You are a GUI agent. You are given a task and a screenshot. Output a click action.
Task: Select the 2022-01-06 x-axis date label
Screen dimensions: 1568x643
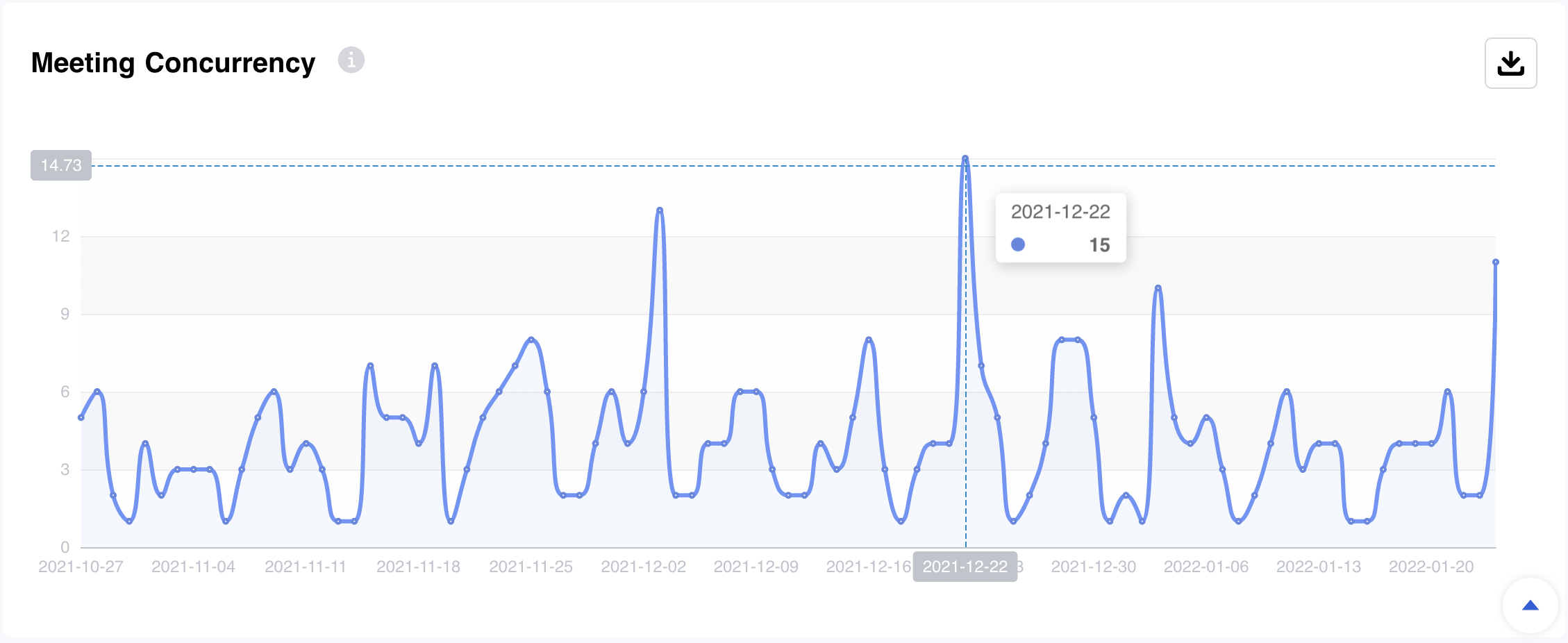1206,567
